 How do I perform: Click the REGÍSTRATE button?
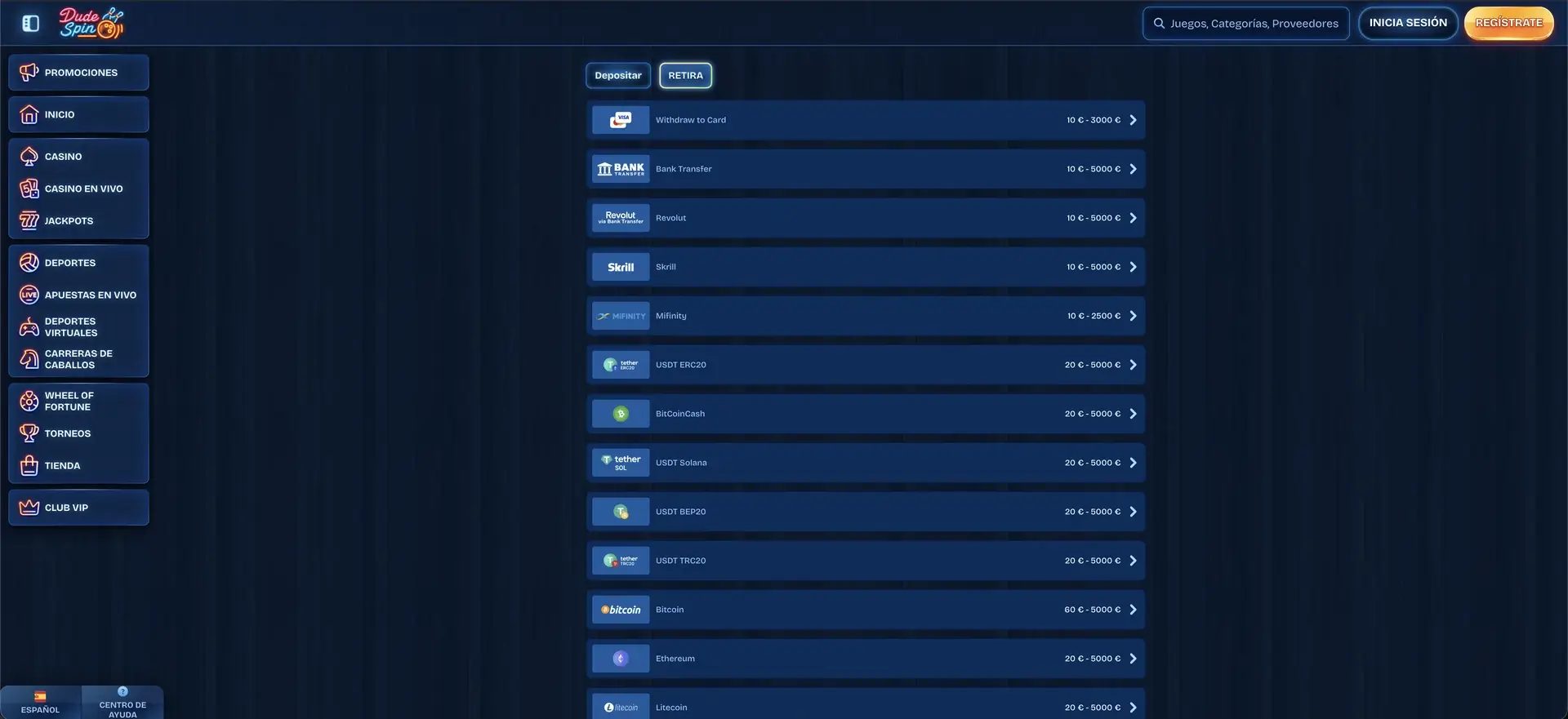coord(1509,23)
